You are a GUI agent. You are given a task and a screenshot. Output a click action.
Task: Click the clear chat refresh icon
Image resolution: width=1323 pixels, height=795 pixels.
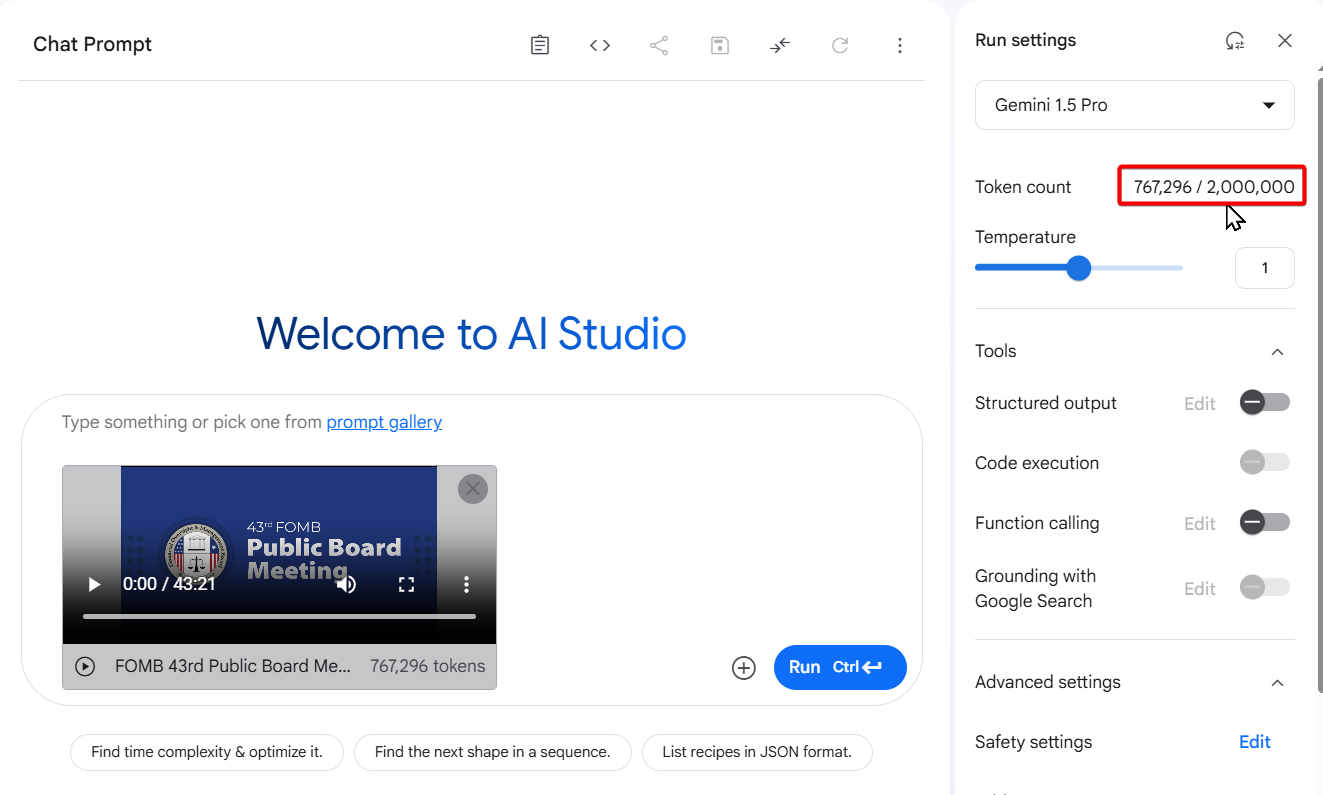(x=840, y=45)
